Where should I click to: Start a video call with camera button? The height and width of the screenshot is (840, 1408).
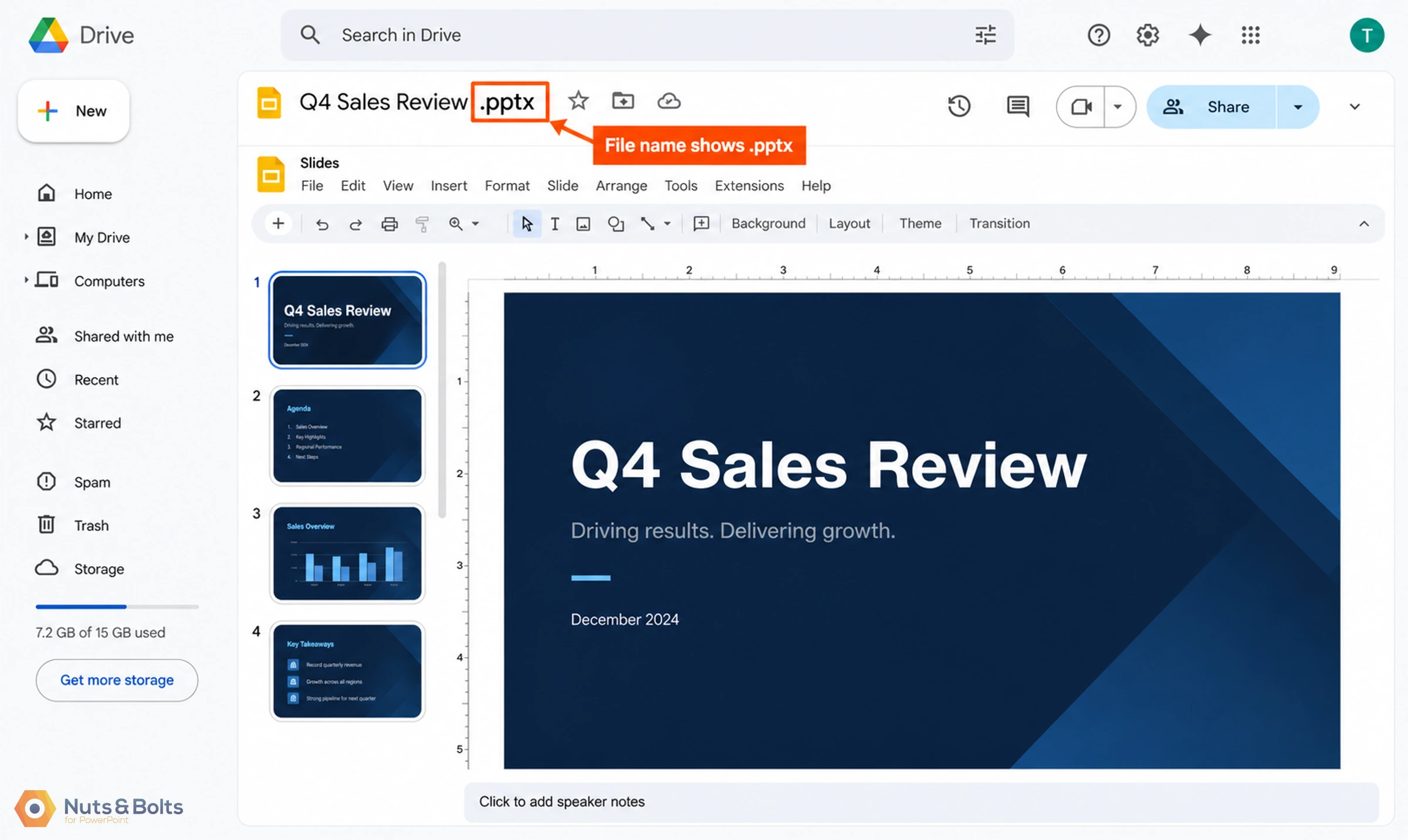tap(1081, 107)
